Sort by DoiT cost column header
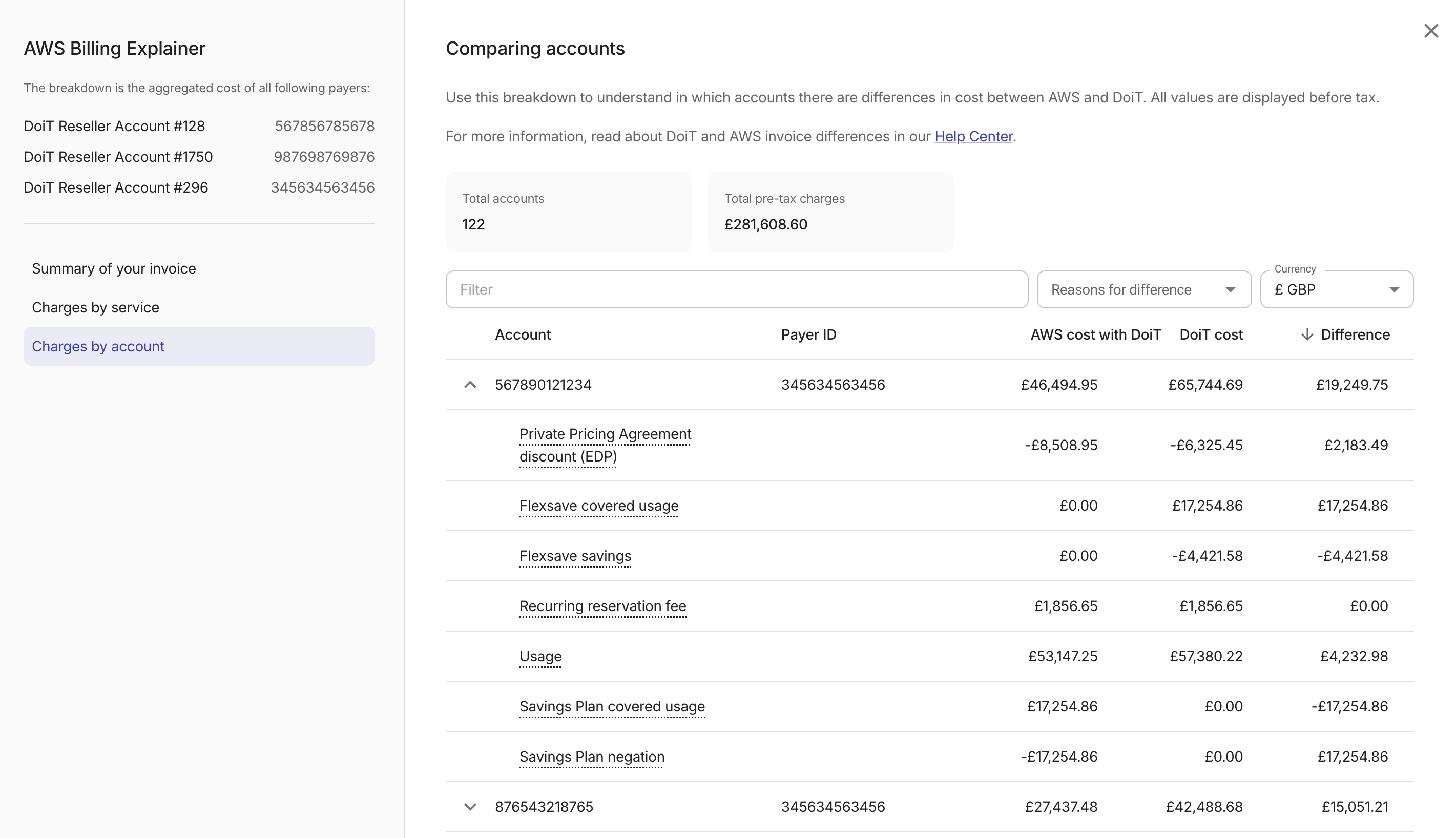Image resolution: width=1456 pixels, height=838 pixels. point(1211,334)
